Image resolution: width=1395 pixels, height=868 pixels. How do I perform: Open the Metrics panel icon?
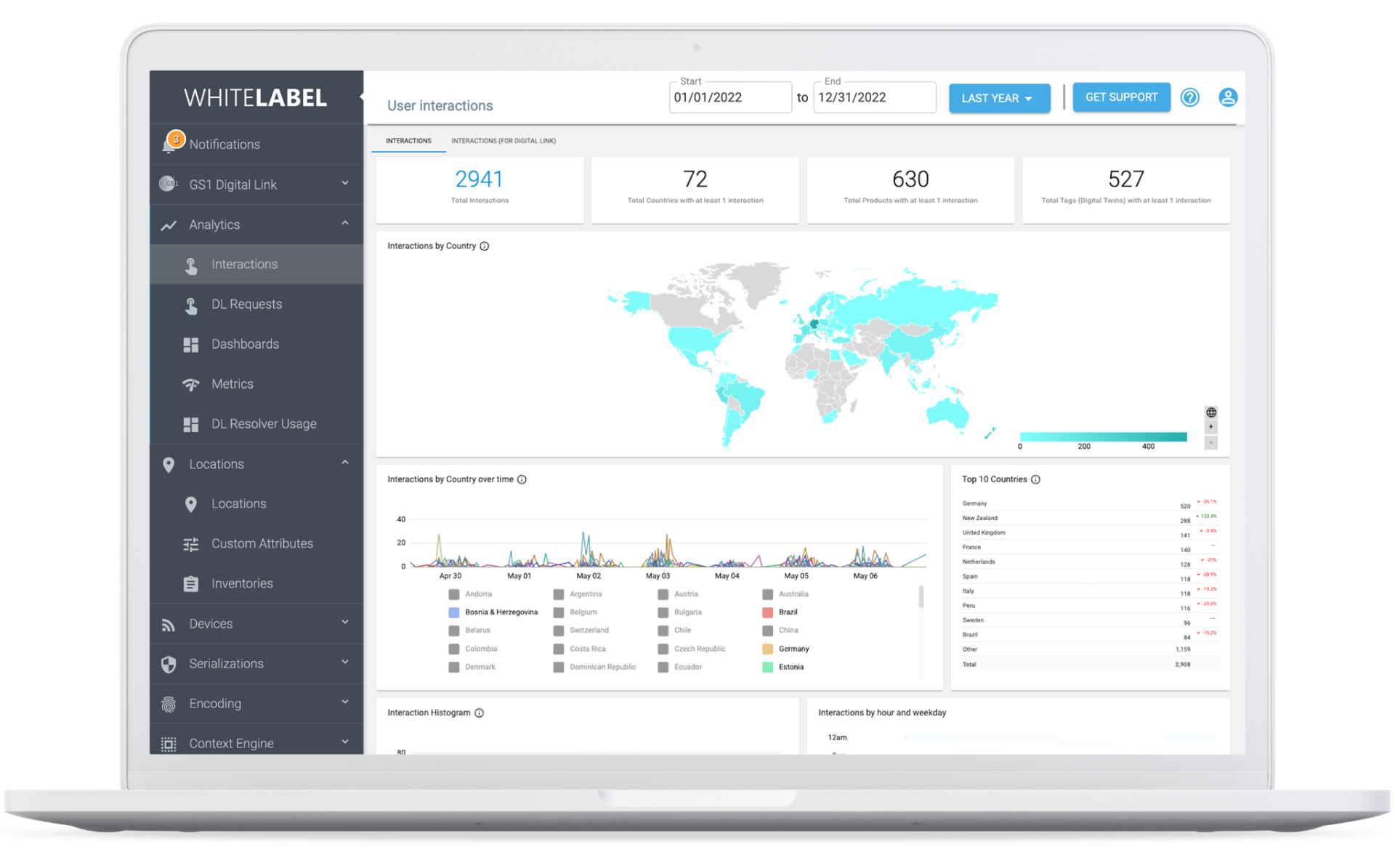[x=191, y=384]
